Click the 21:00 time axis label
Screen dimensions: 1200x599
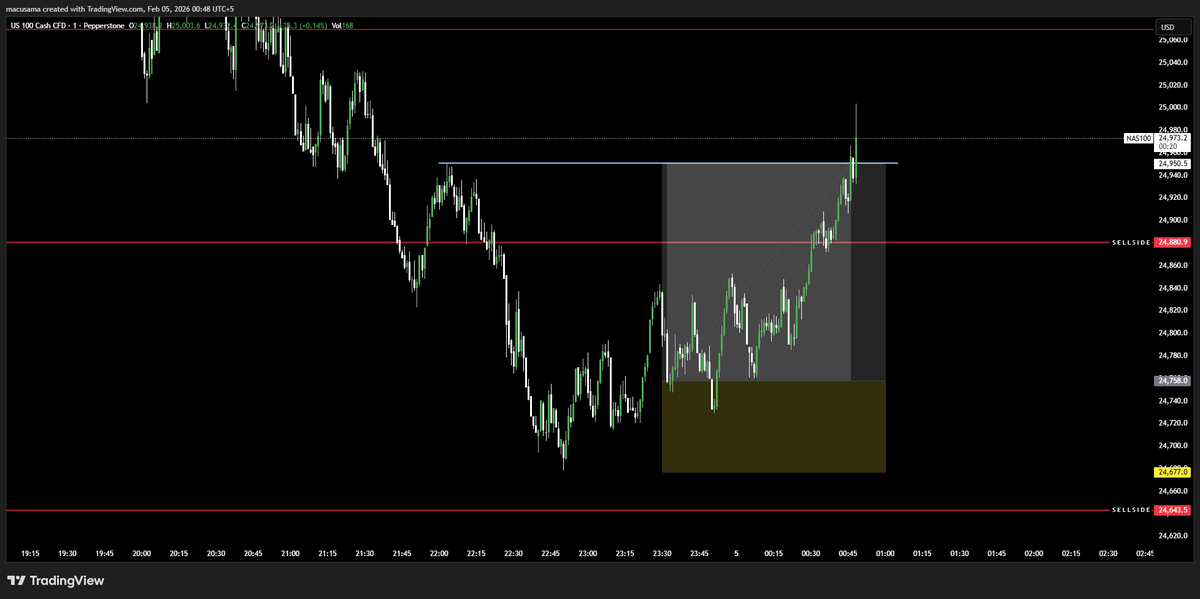[290, 552]
